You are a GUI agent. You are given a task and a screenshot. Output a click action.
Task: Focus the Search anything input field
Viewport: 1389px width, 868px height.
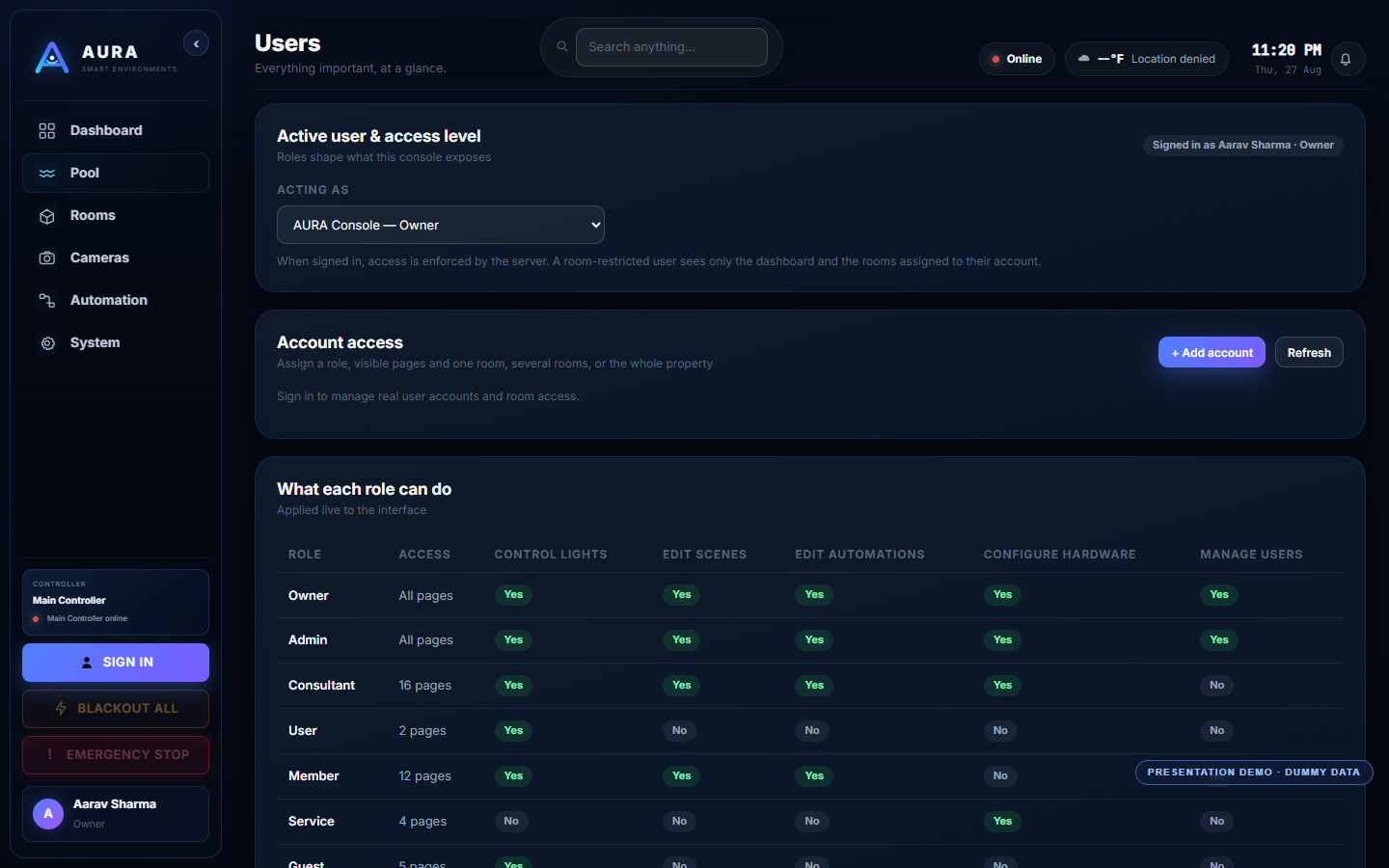[671, 47]
